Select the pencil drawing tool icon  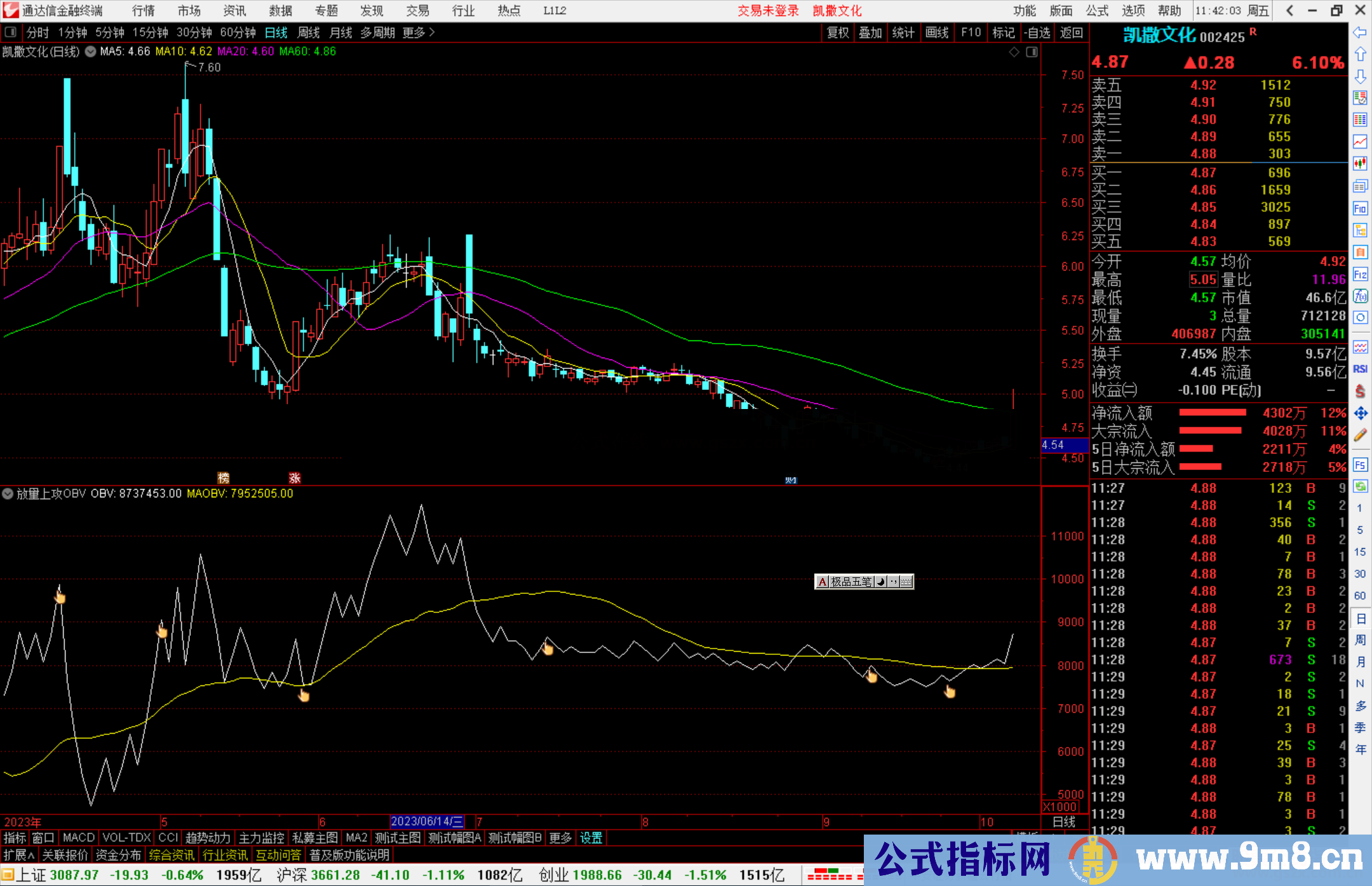(x=1360, y=435)
